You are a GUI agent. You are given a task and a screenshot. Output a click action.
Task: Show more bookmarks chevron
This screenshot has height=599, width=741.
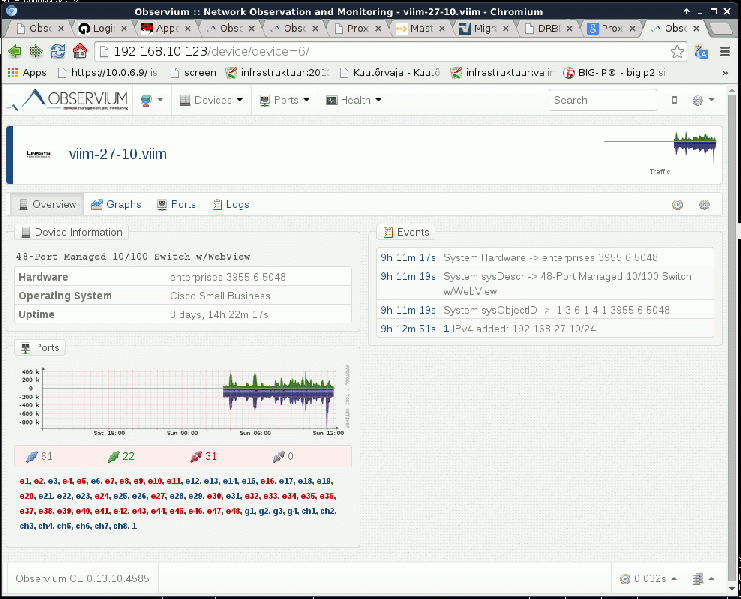[x=725, y=73]
